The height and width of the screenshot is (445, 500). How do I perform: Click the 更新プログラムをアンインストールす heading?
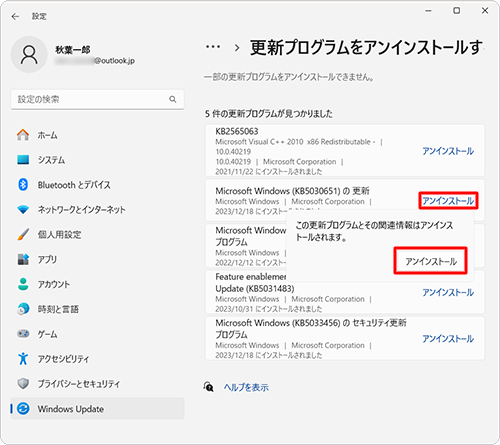coord(366,47)
